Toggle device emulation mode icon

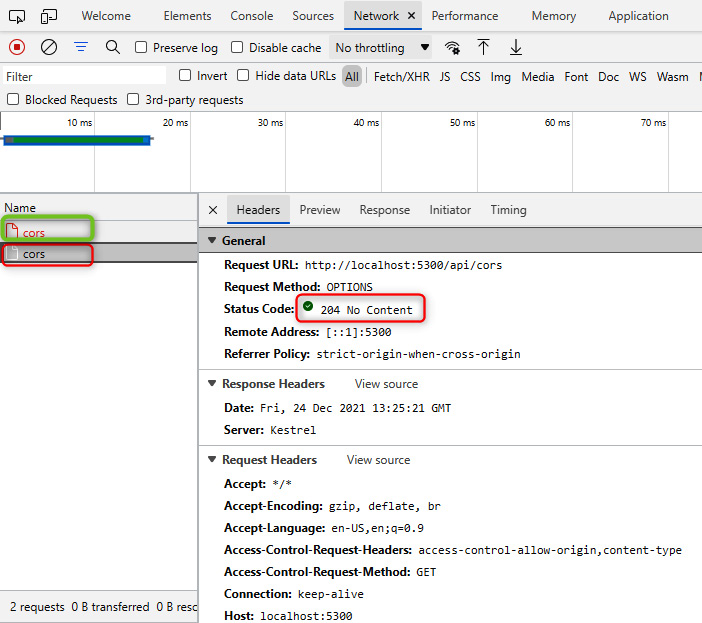[49, 17]
